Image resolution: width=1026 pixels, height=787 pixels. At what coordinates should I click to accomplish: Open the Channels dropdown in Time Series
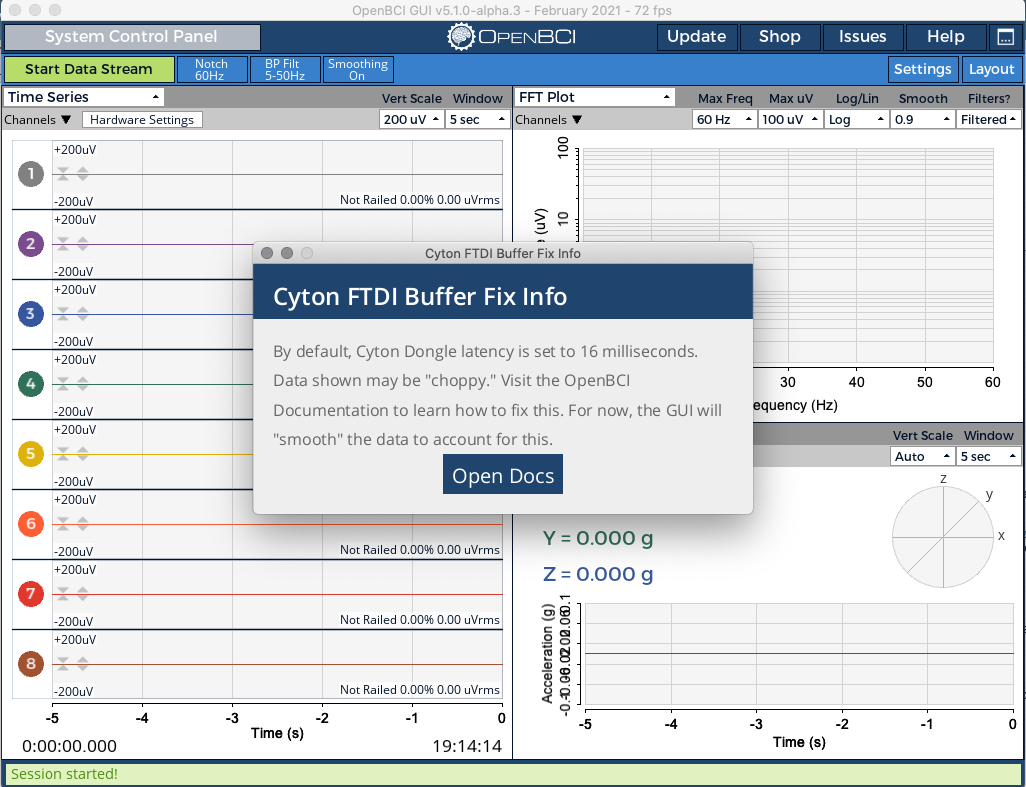pos(38,119)
